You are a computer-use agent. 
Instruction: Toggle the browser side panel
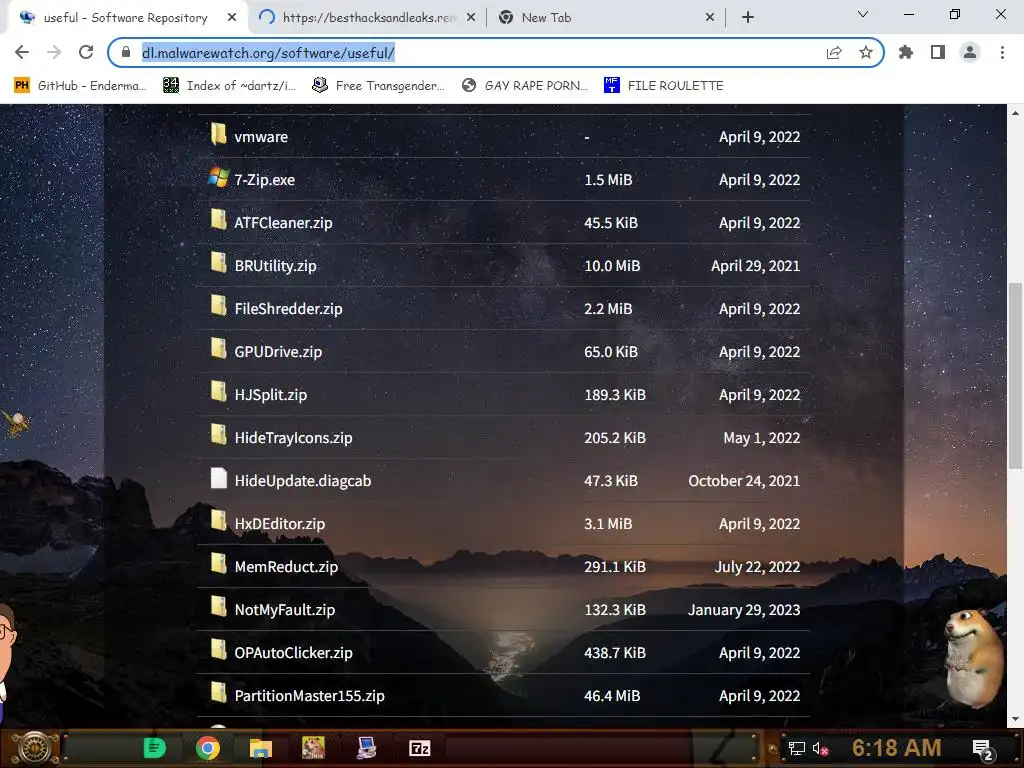[x=938, y=52]
